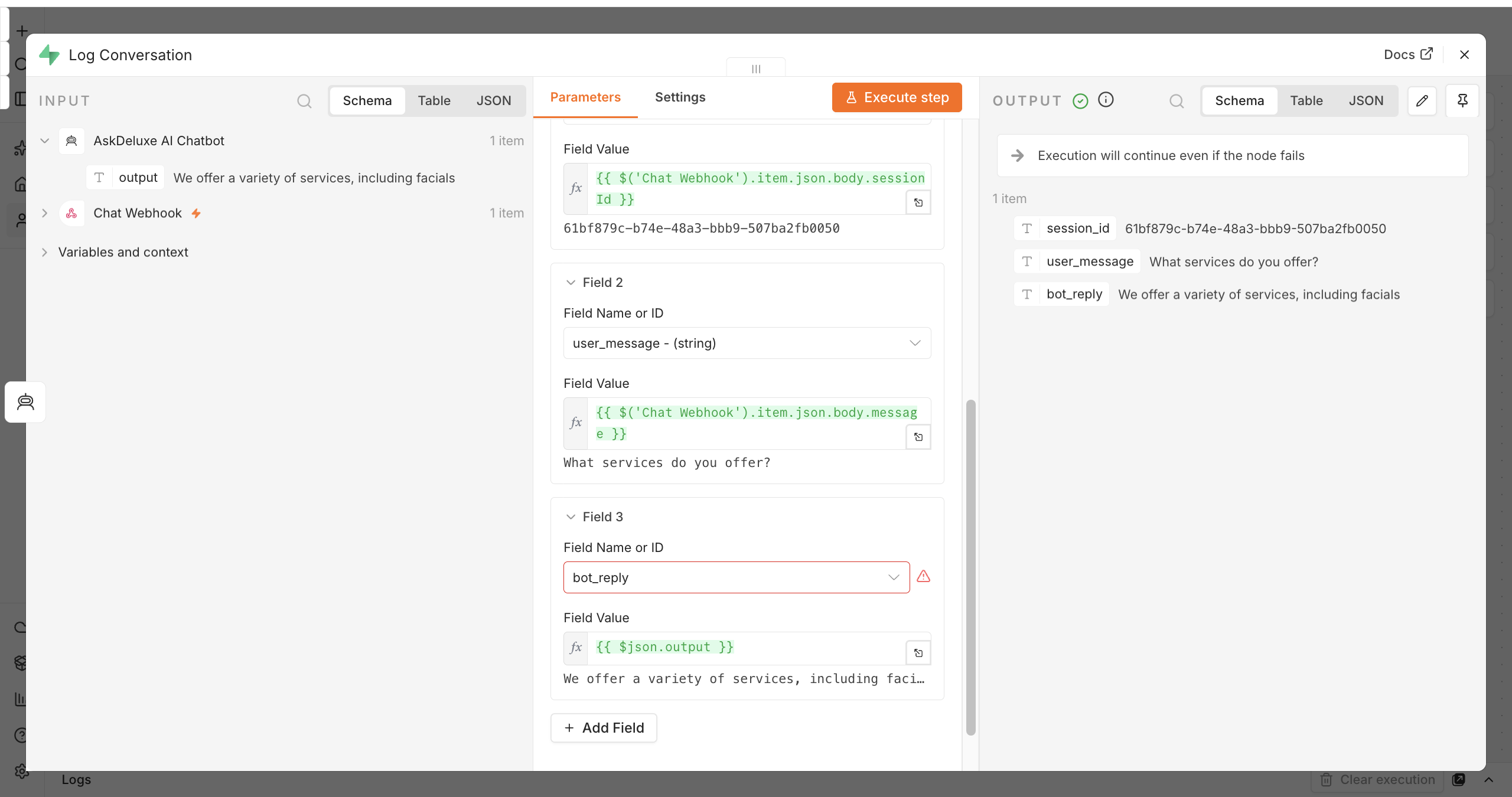This screenshot has height=797, width=1512.
Task: Click the sessionId expression field
Action: [747, 189]
